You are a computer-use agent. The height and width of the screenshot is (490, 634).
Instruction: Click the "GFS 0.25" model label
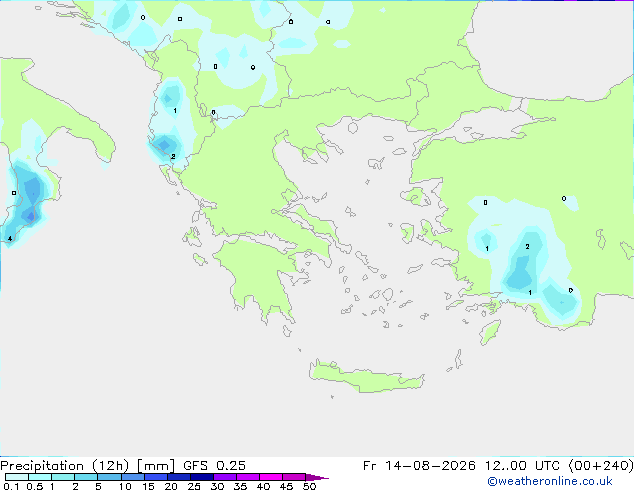pyautogui.click(x=214, y=466)
